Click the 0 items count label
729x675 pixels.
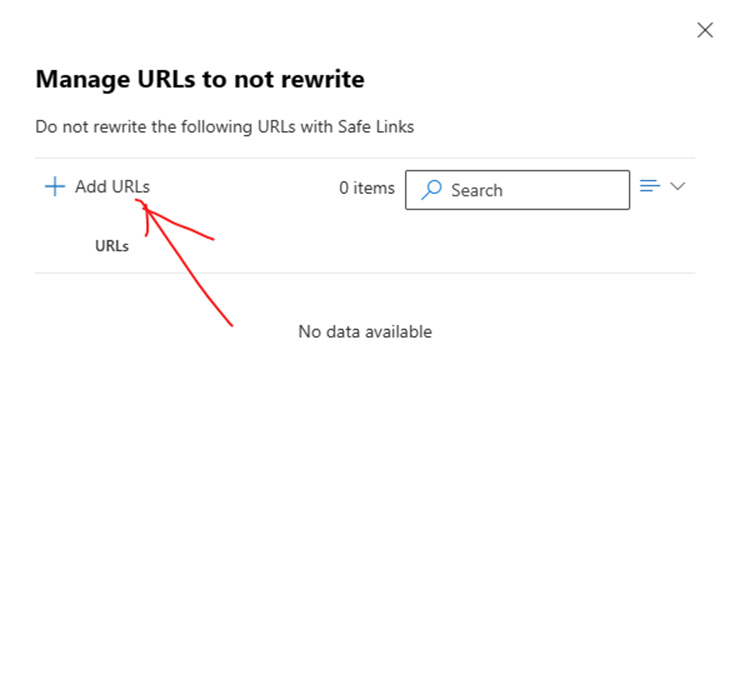pyautogui.click(x=367, y=188)
